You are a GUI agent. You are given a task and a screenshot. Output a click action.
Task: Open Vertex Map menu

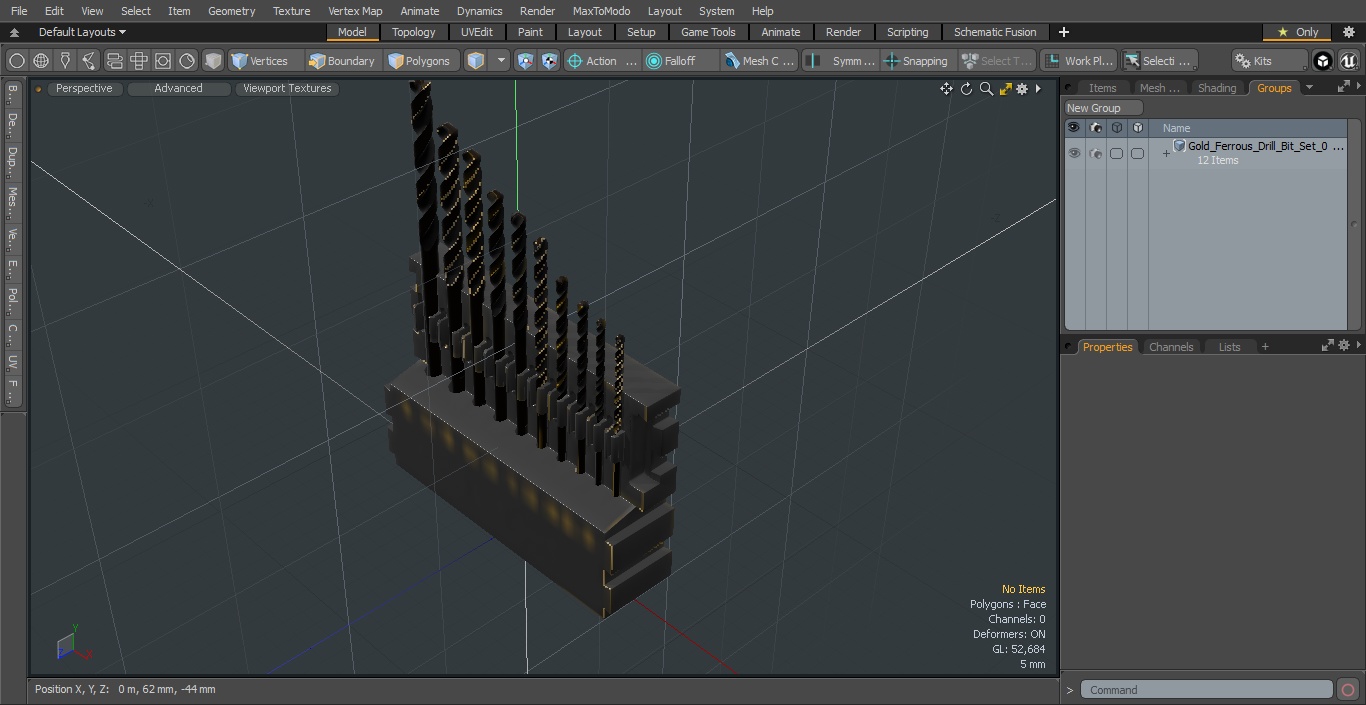(x=355, y=11)
